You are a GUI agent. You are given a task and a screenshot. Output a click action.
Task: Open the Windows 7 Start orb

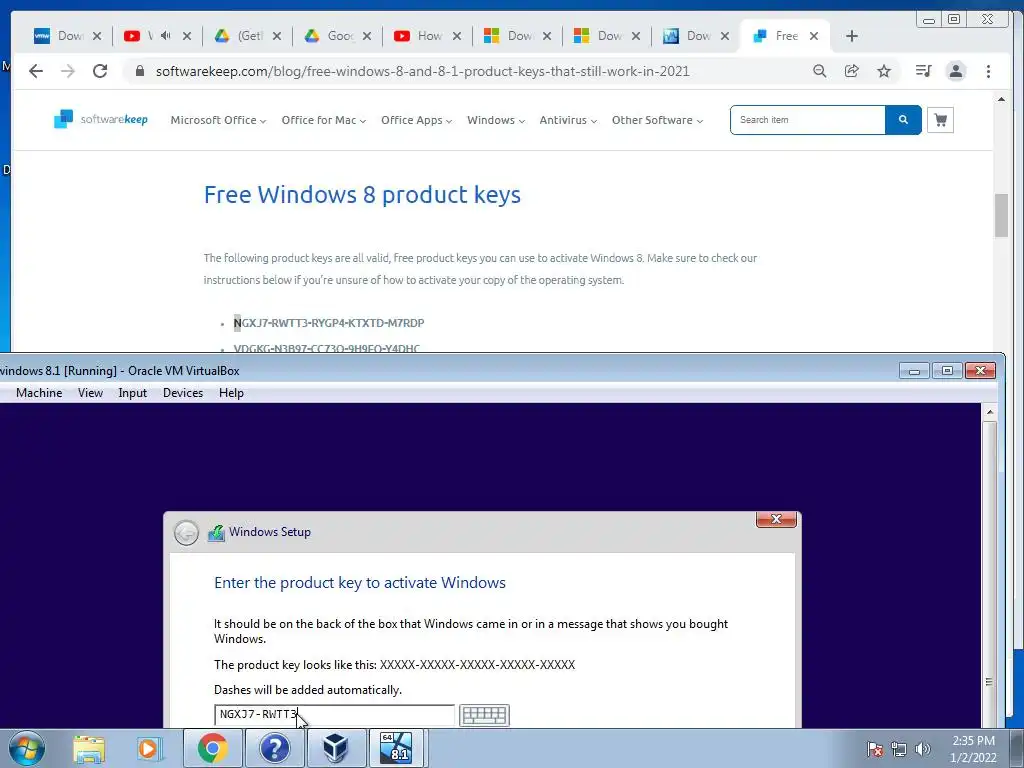coord(27,748)
